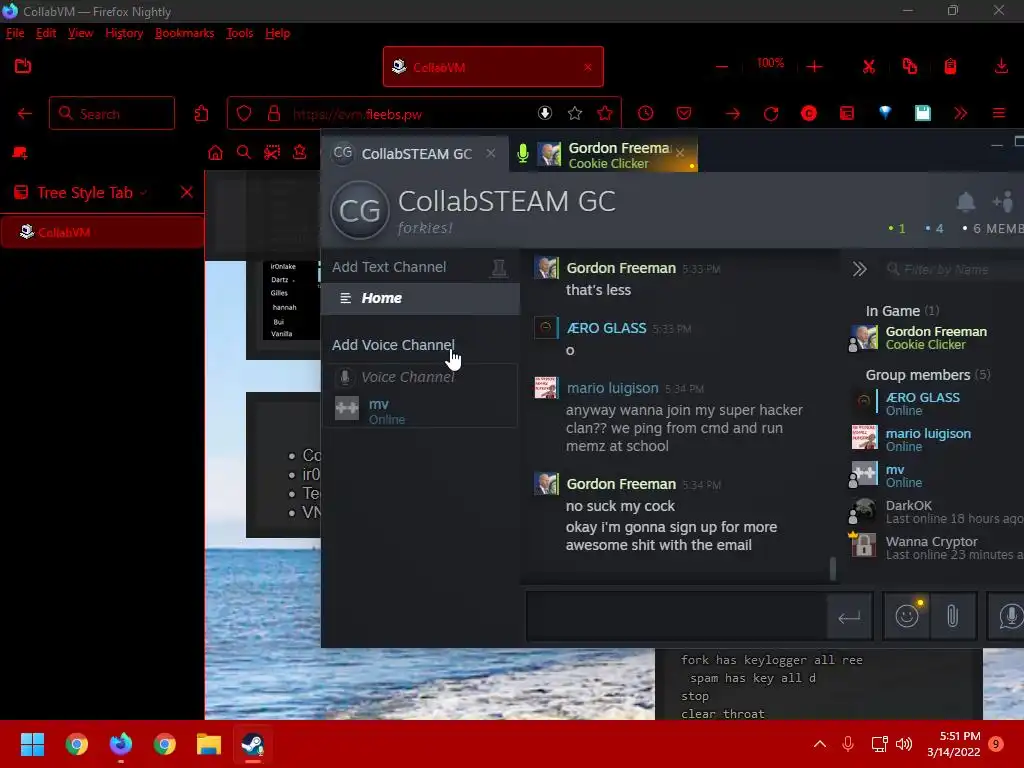Toggle the star icon next to URL bar bookmark

[605, 114]
